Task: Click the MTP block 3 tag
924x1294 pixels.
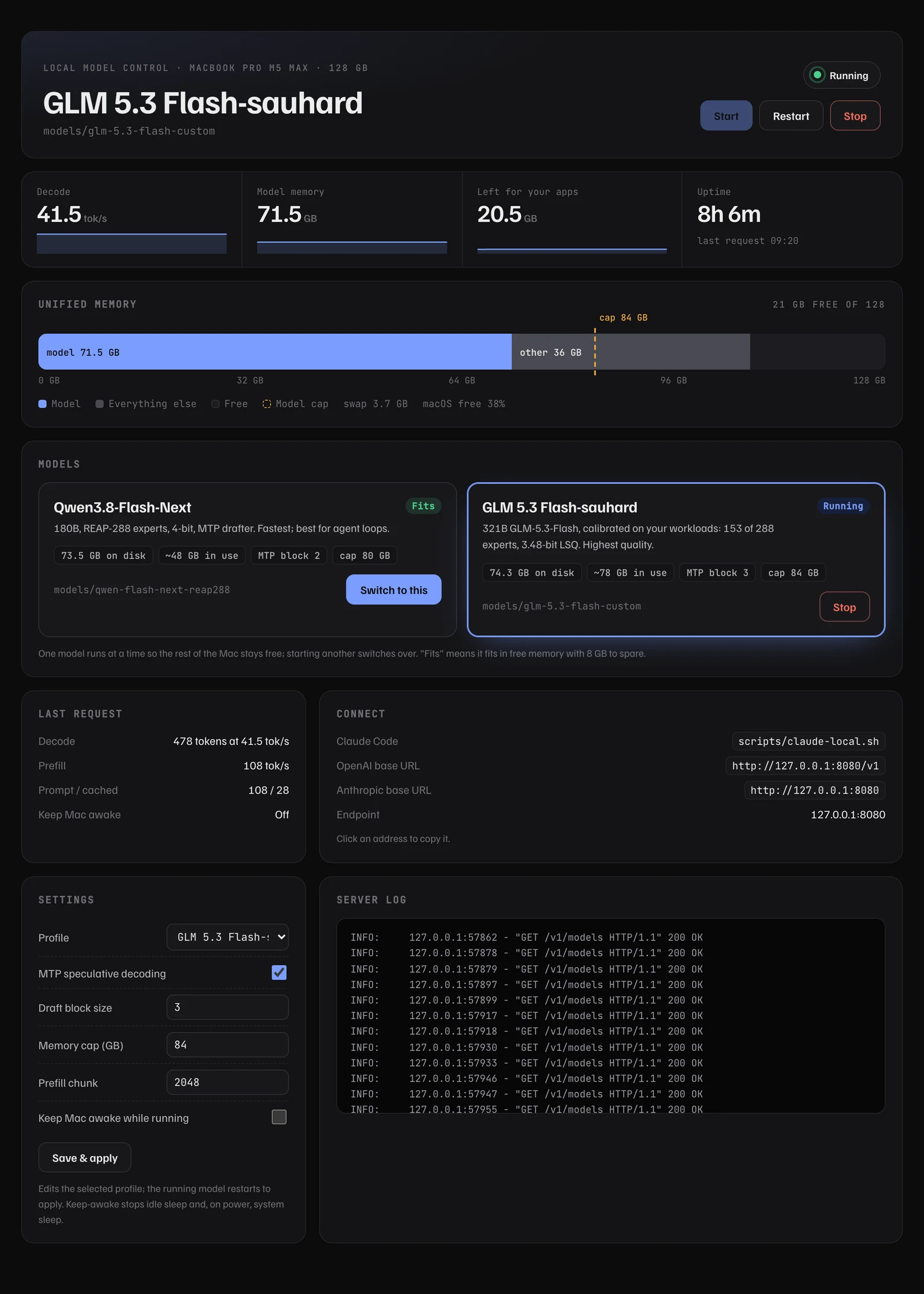Action: tap(717, 573)
